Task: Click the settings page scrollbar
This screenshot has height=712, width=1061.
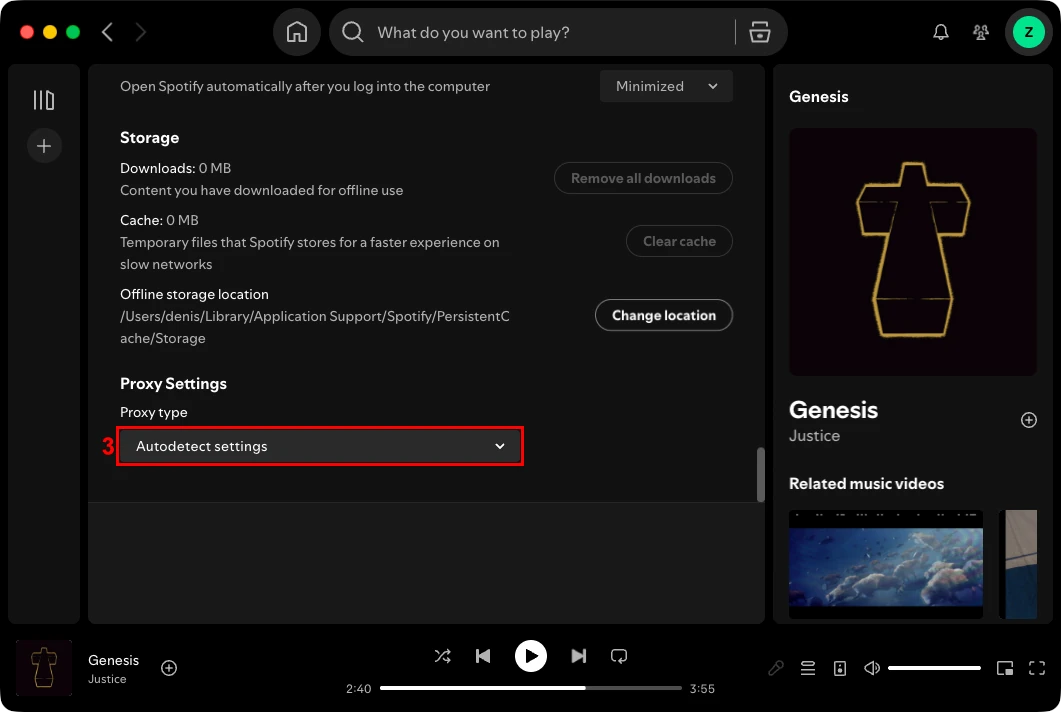Action: click(761, 474)
